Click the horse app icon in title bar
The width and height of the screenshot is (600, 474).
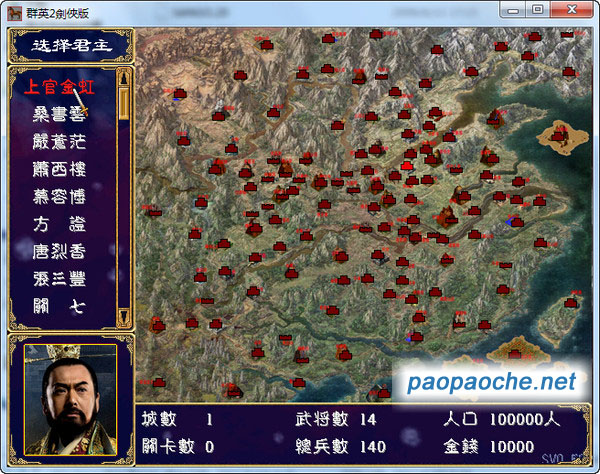(x=15, y=13)
